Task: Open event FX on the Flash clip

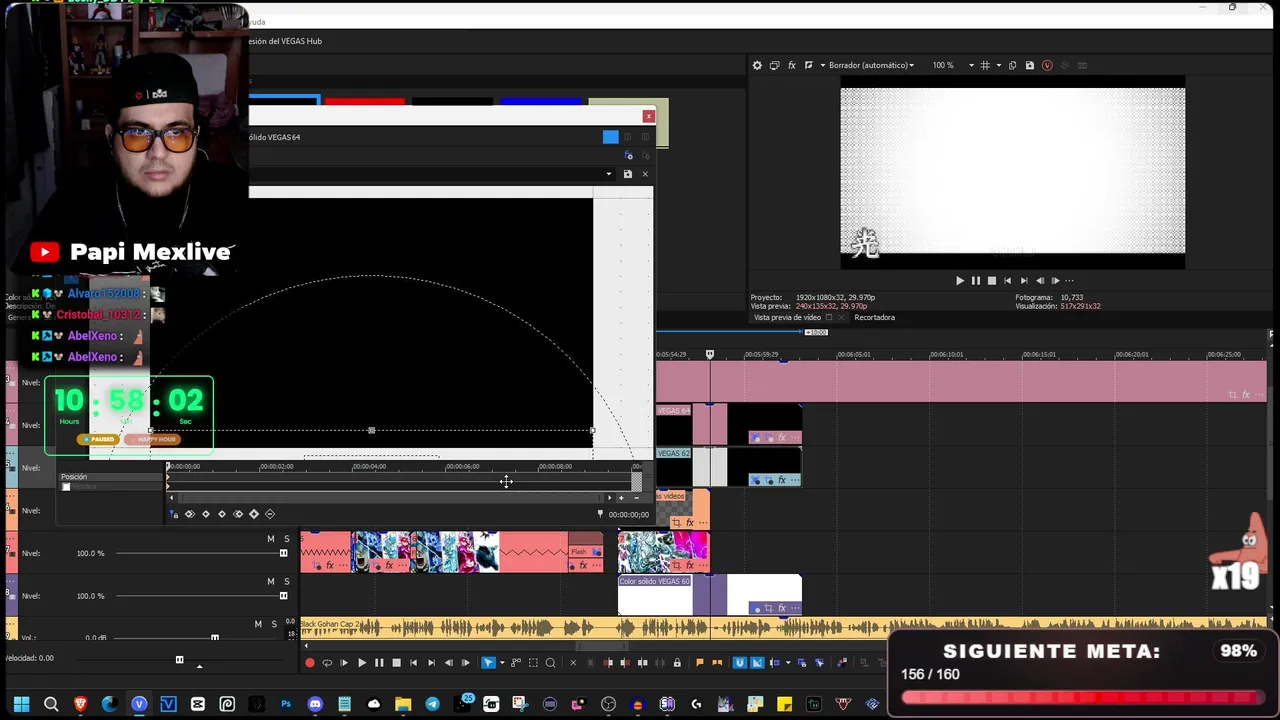Action: pyautogui.click(x=582, y=566)
